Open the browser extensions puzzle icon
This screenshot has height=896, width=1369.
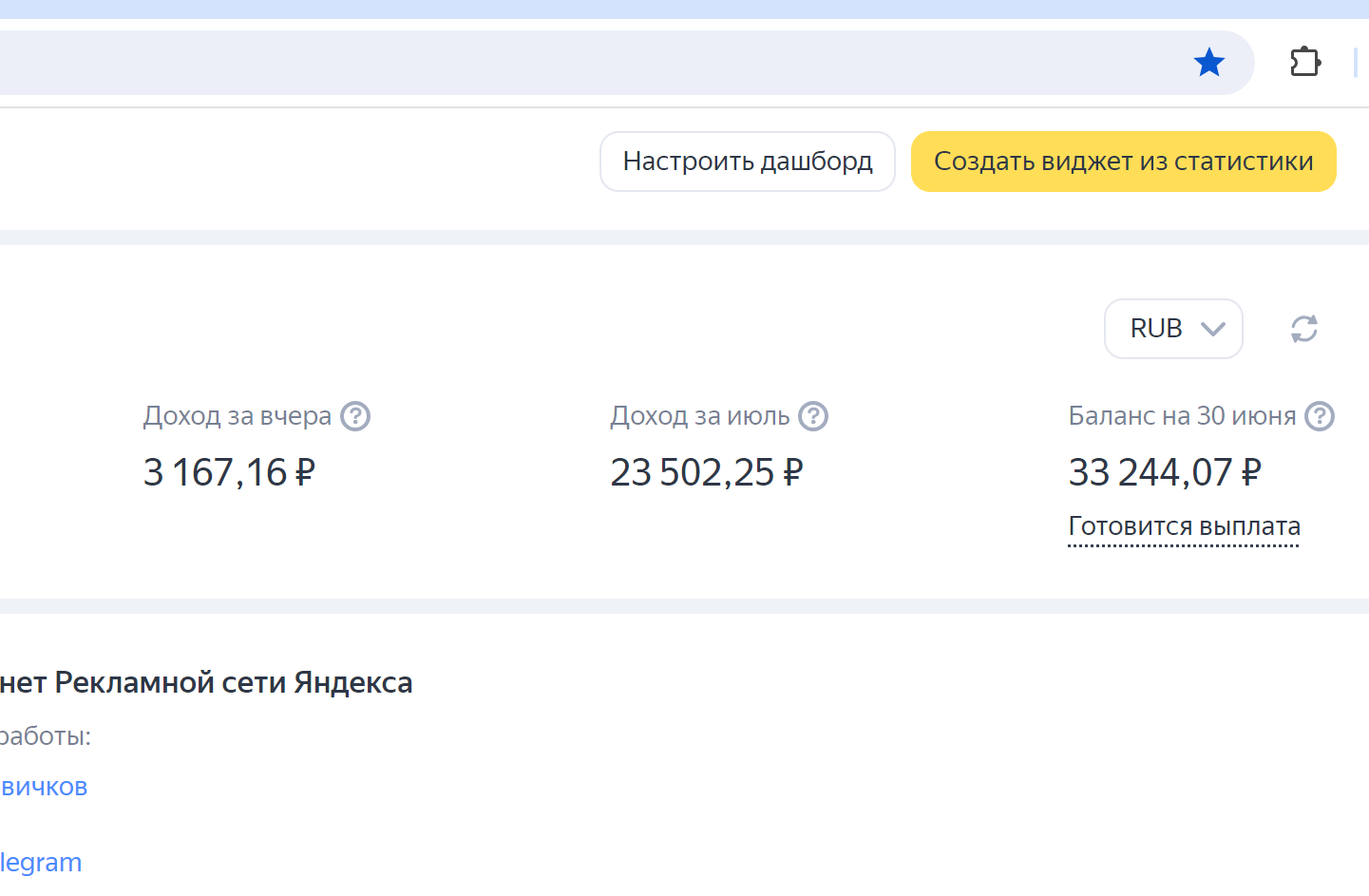[x=1305, y=63]
